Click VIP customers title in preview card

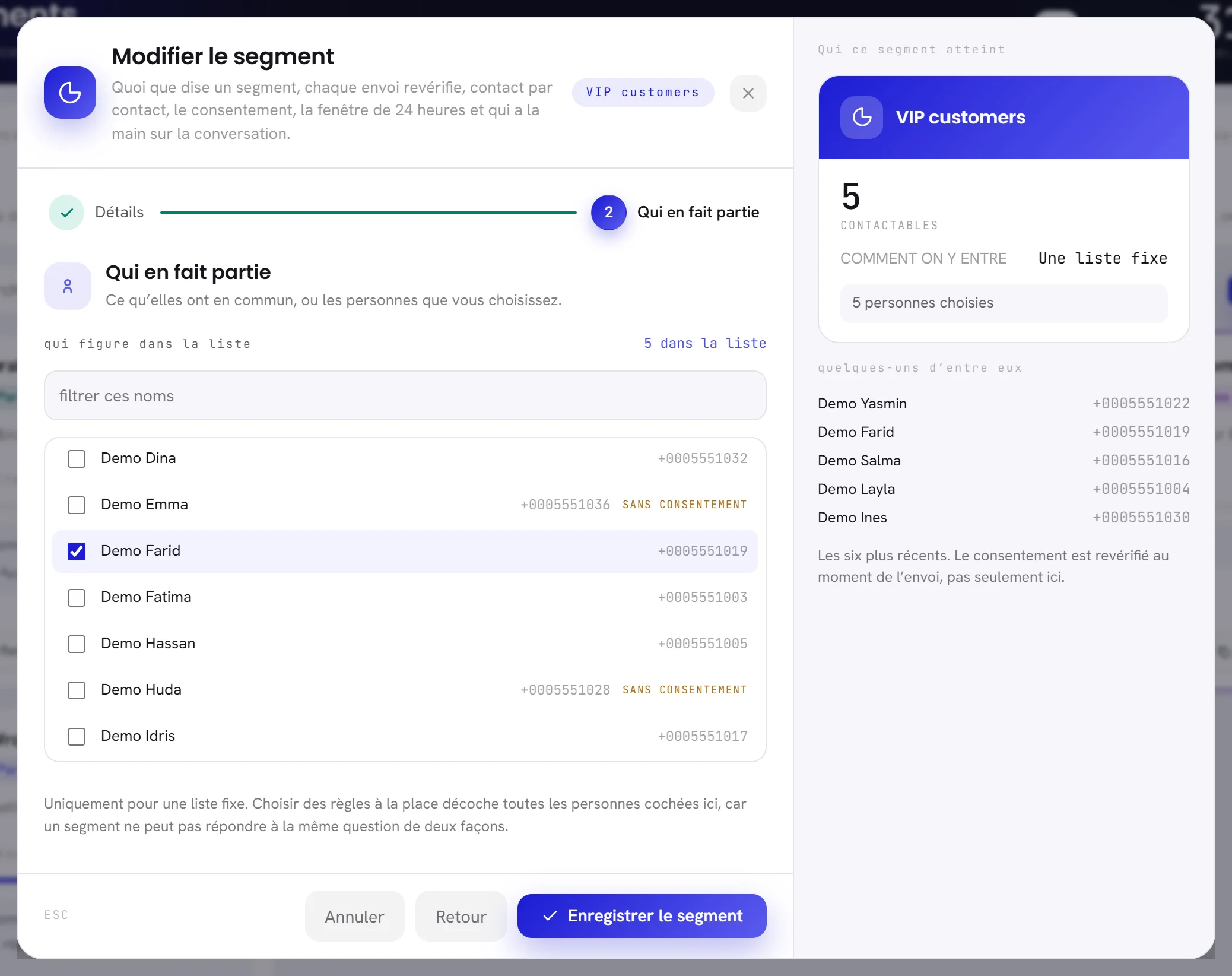961,118
